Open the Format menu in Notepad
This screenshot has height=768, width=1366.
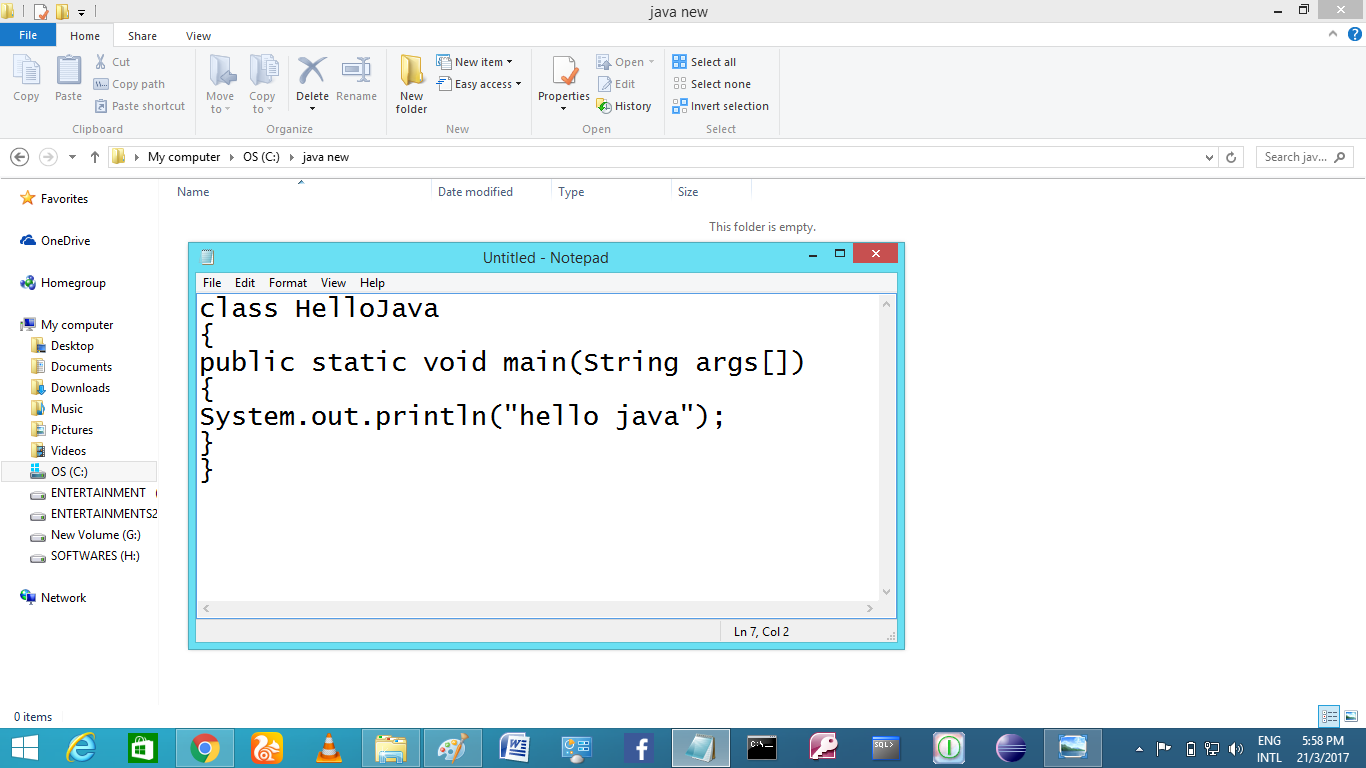pos(288,283)
